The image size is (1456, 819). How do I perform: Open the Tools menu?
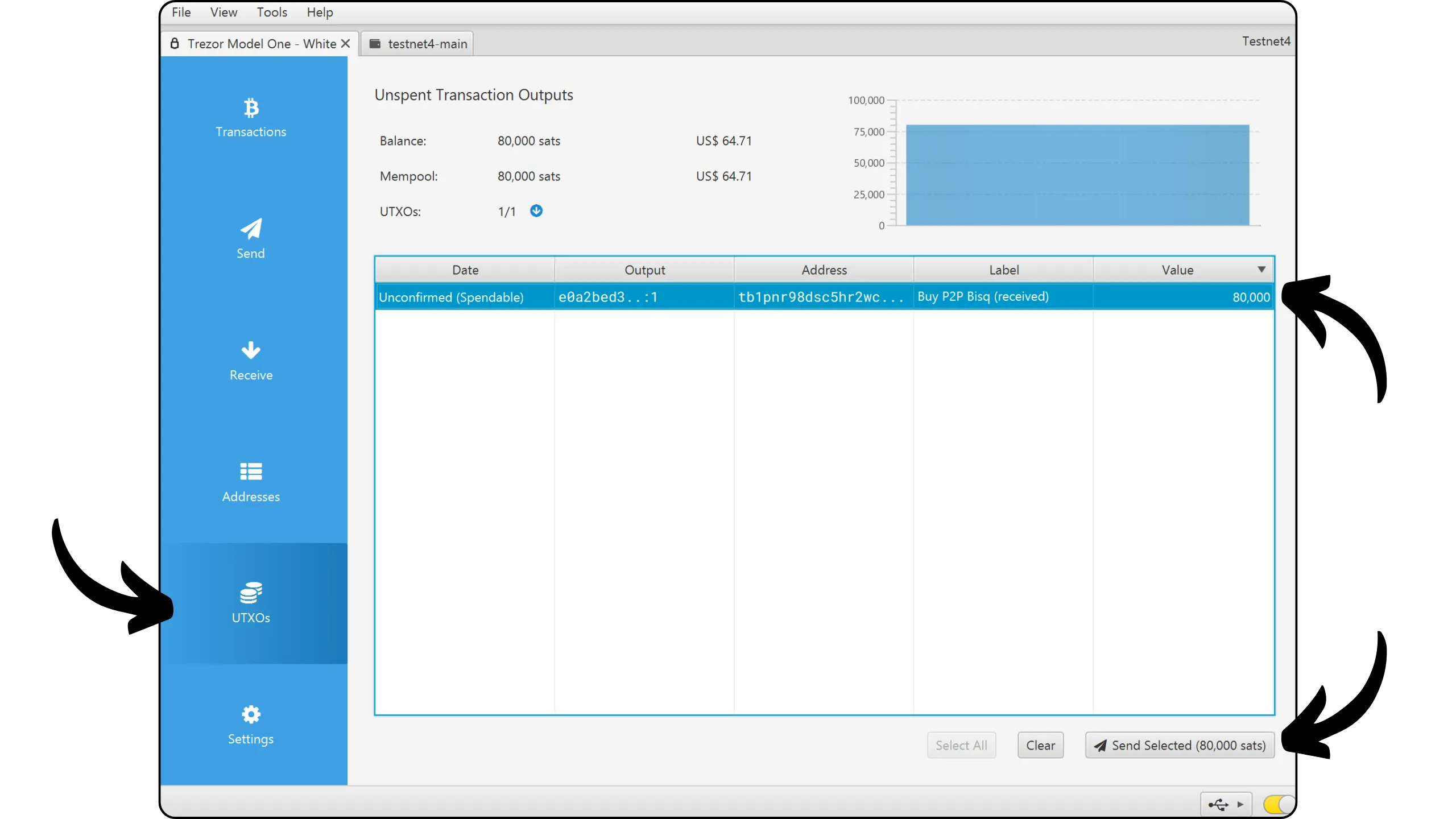coord(271,13)
